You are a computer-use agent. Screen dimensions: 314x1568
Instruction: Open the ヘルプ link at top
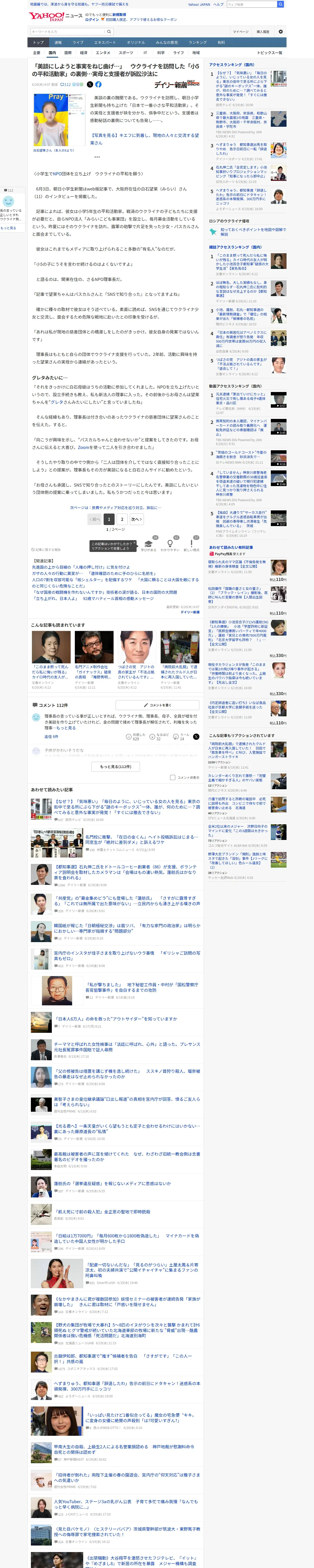tap(218, 4)
